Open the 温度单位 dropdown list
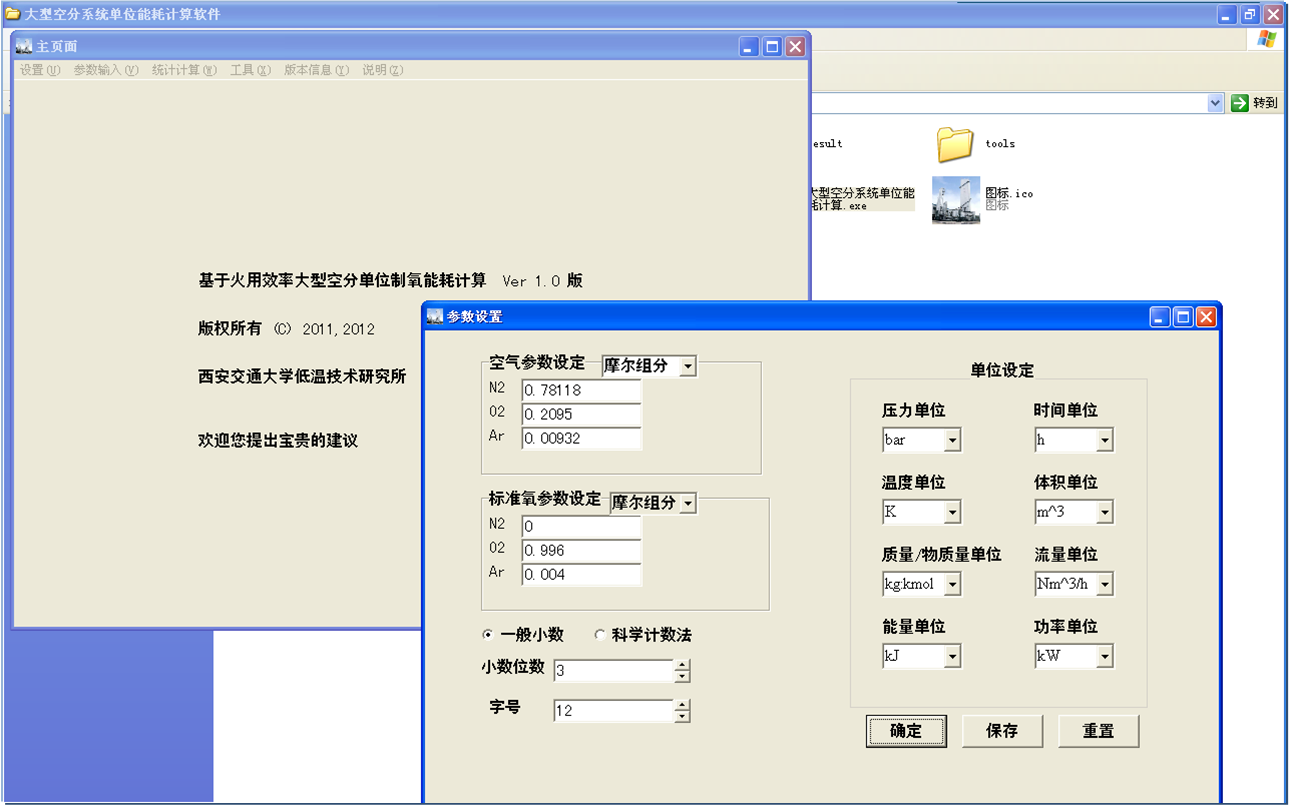 point(952,512)
